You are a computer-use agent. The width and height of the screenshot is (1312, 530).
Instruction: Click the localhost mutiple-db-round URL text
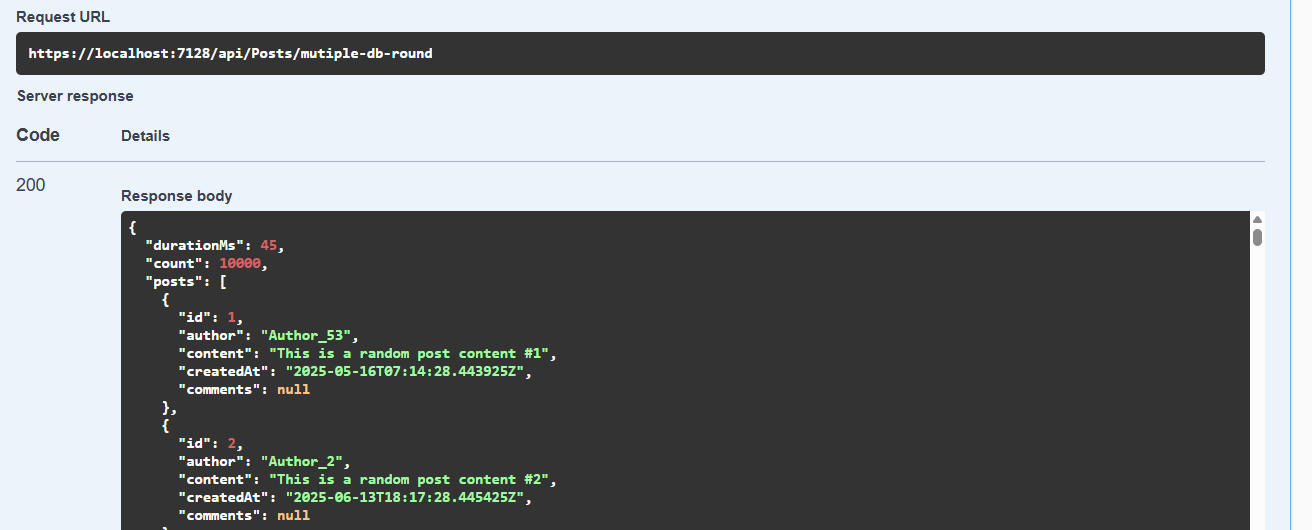point(230,53)
